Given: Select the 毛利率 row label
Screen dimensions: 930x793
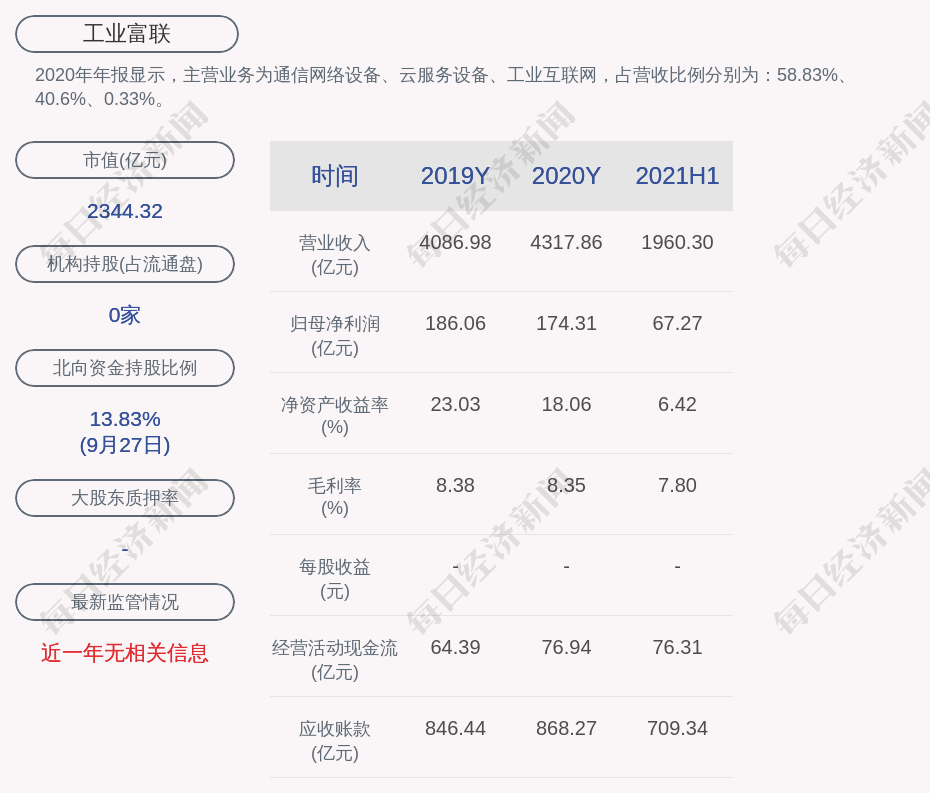Looking at the screenshot, I should [x=335, y=497].
